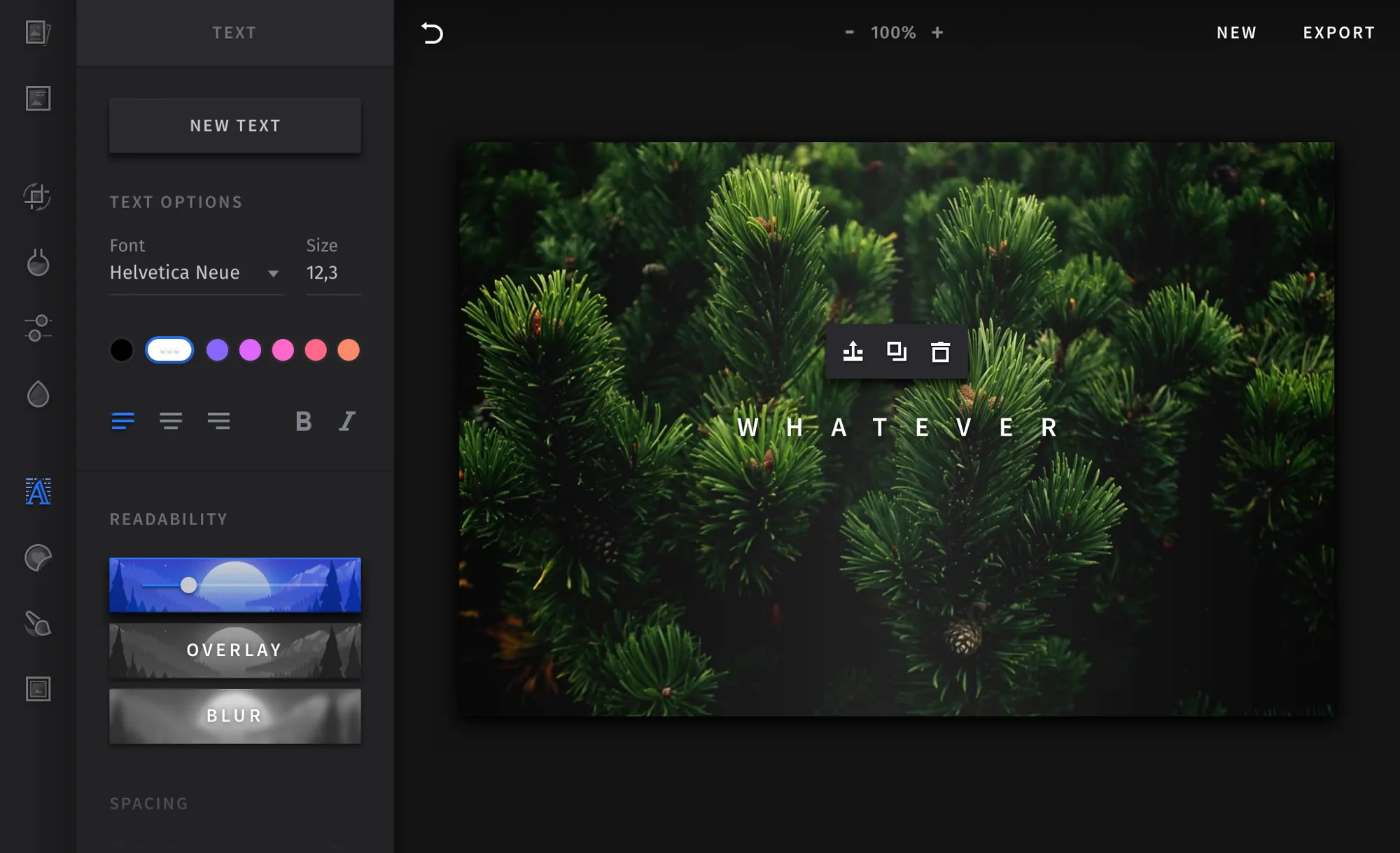Image resolution: width=1400 pixels, height=853 pixels.
Task: Click NEW in the top bar
Action: pyautogui.click(x=1236, y=33)
